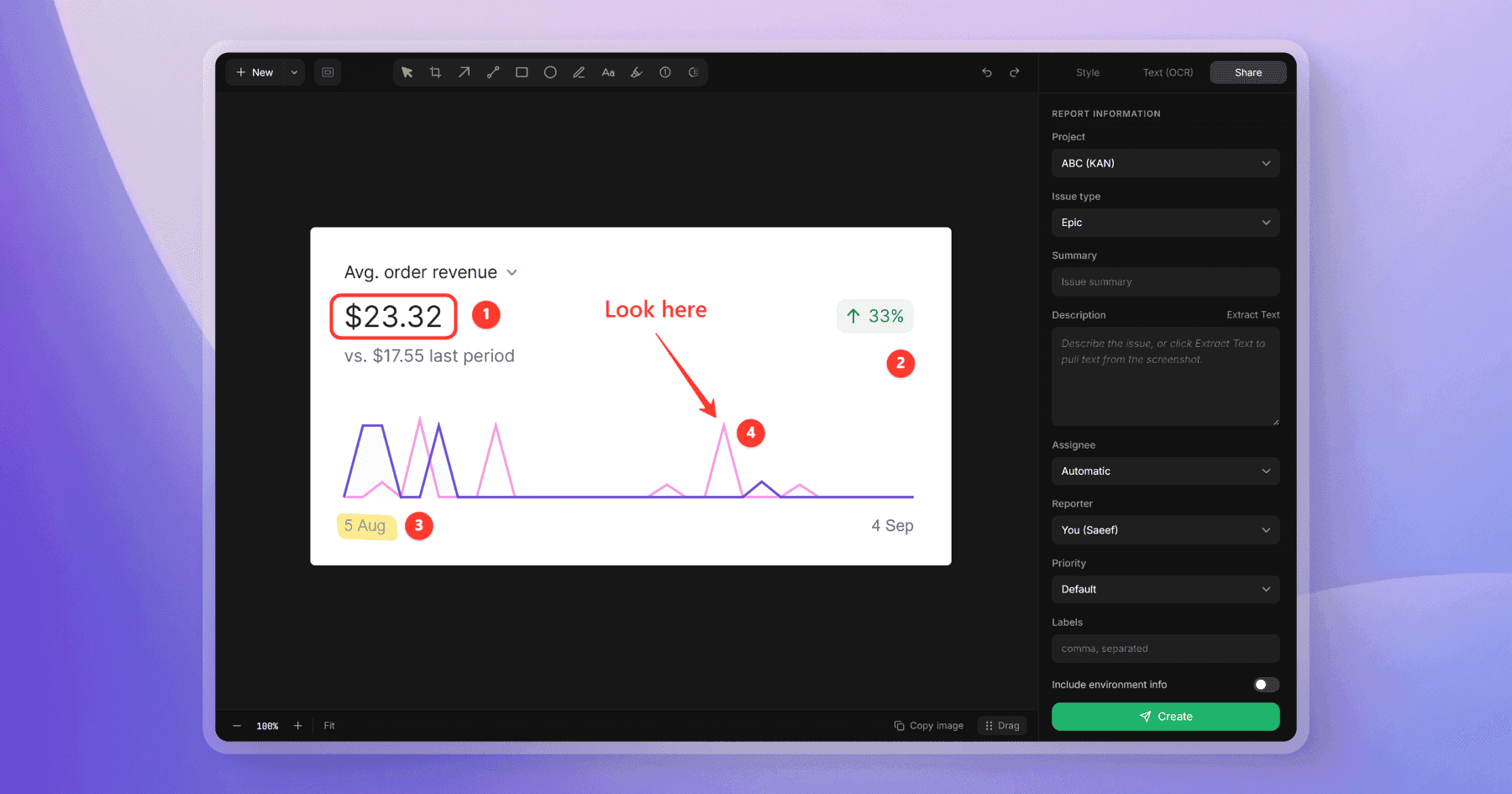Click the Extract Text link
Image resolution: width=1512 pixels, height=794 pixels.
1252,315
